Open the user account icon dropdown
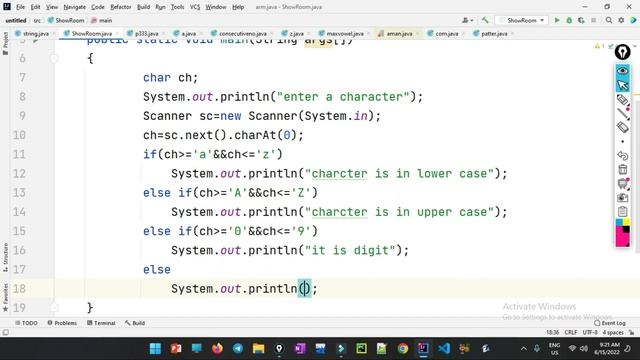Viewport: 640px width, 360px height. 467,20
